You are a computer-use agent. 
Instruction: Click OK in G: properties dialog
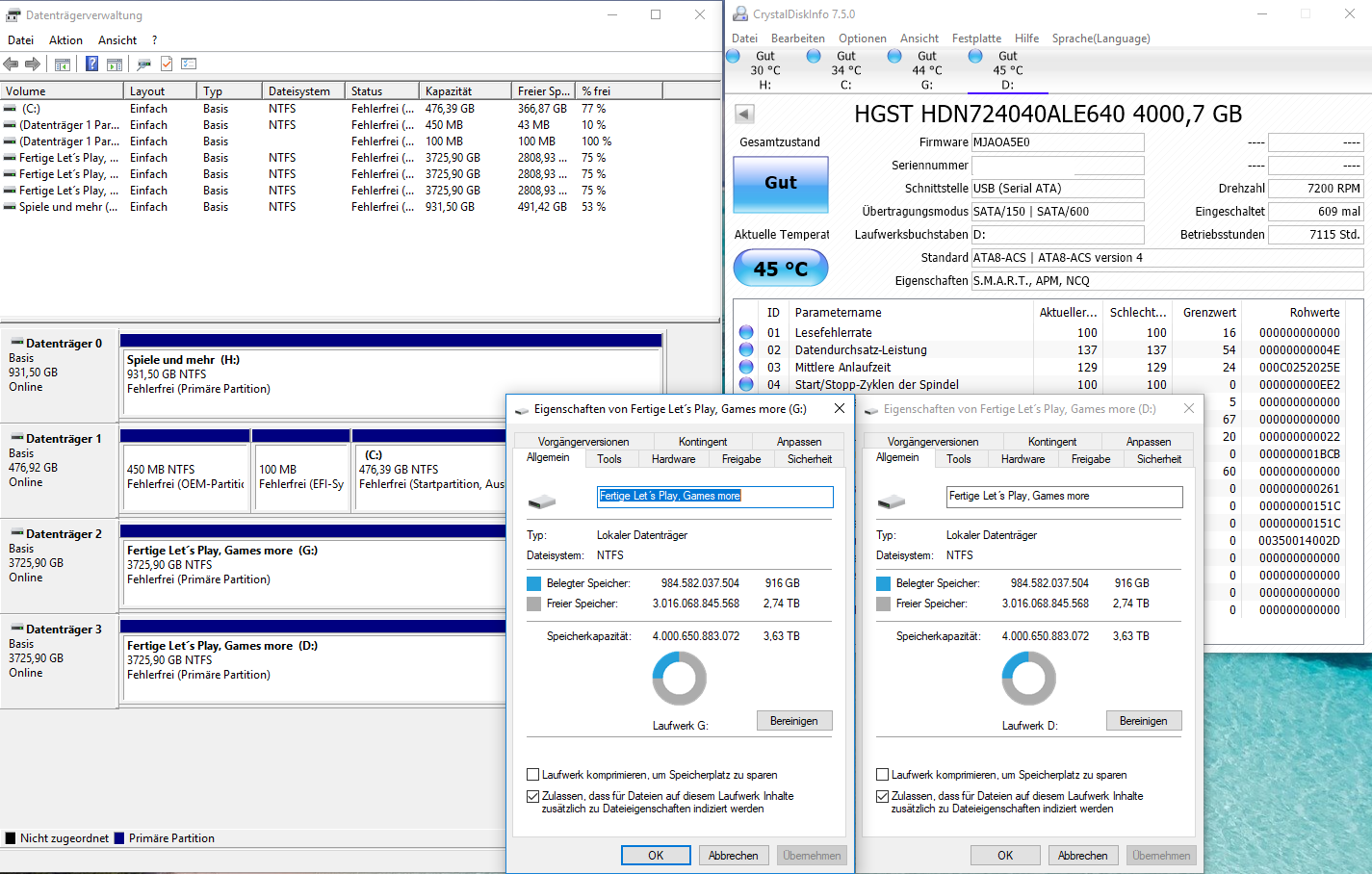tap(656, 855)
